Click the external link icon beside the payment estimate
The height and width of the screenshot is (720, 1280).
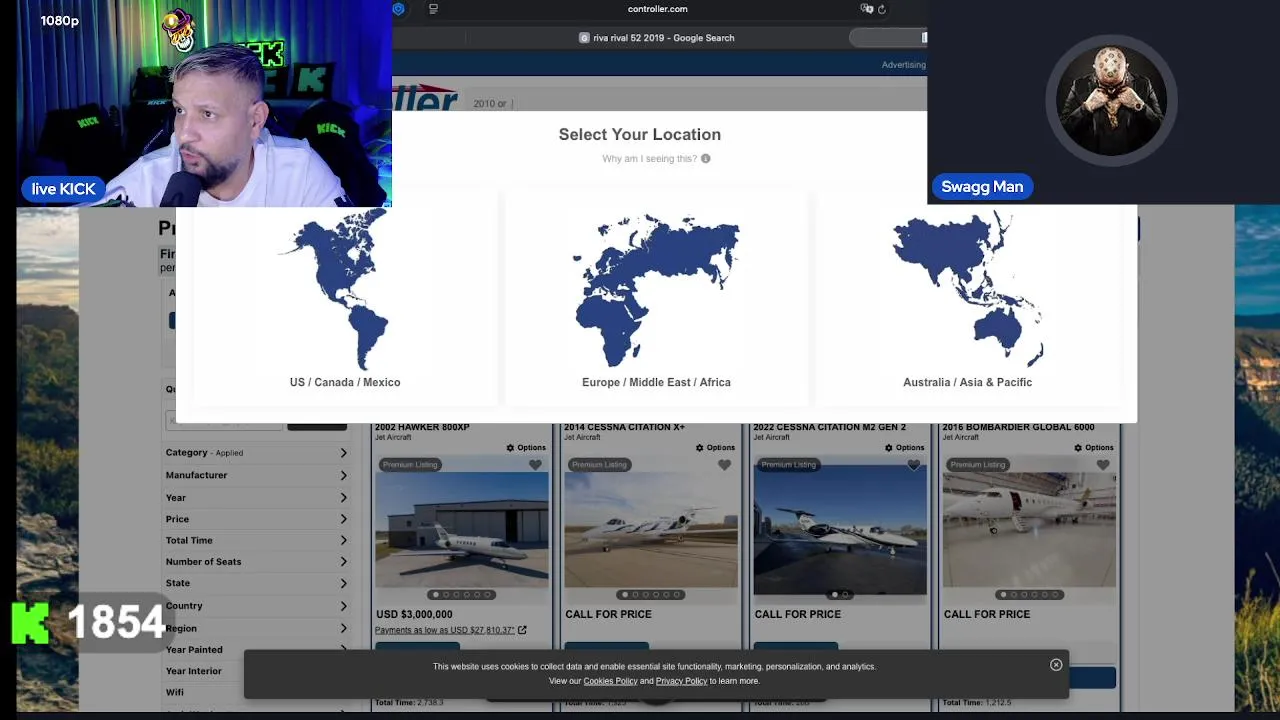(522, 630)
